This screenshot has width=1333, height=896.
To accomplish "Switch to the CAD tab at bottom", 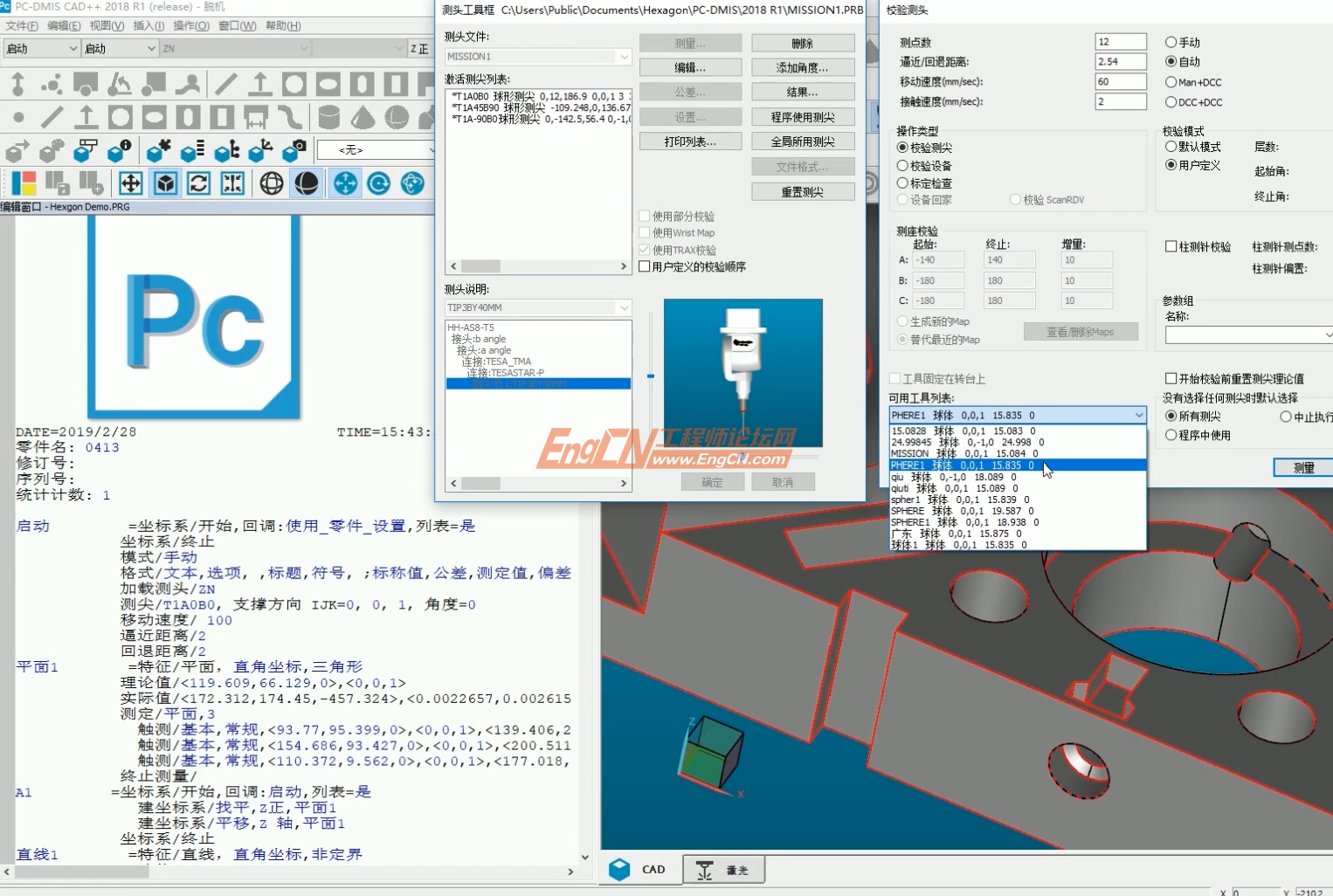I will [640, 869].
